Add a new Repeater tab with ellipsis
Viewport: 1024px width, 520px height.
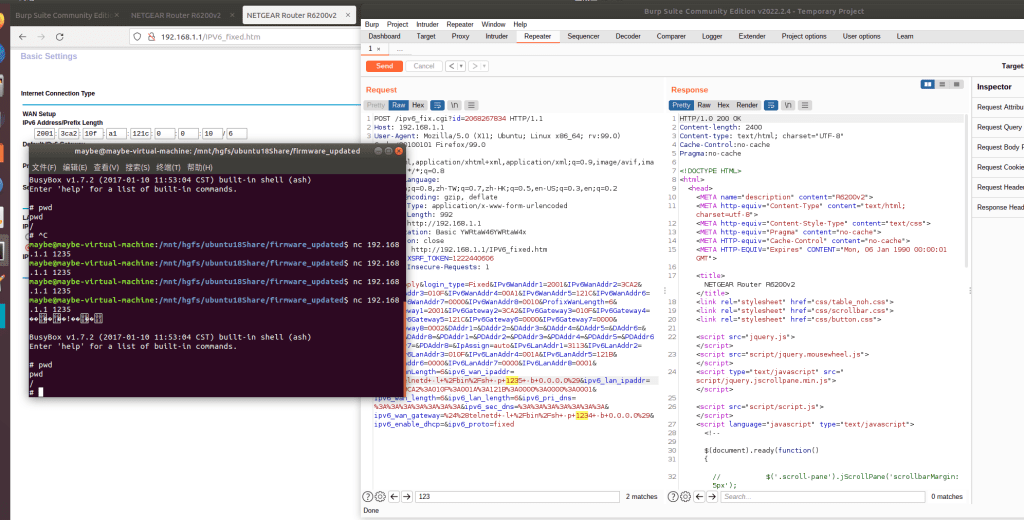pos(400,49)
